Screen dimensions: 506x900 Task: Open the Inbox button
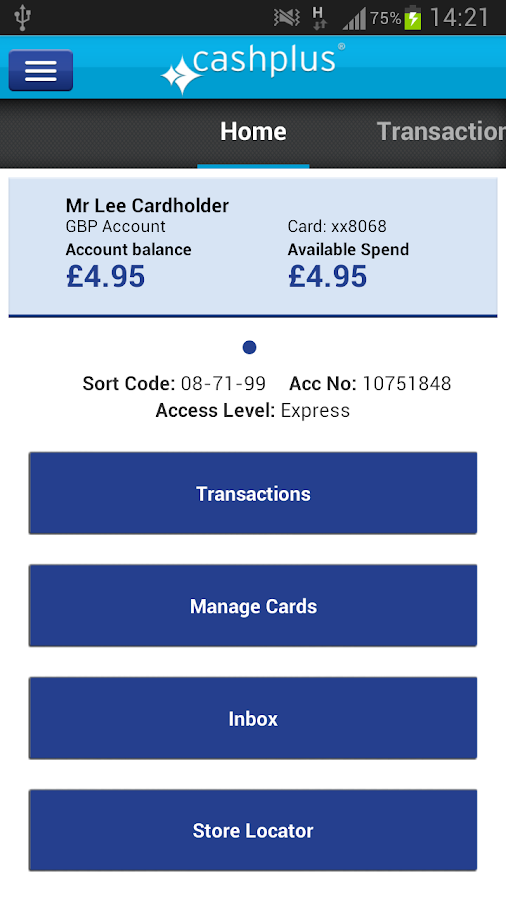click(x=253, y=718)
